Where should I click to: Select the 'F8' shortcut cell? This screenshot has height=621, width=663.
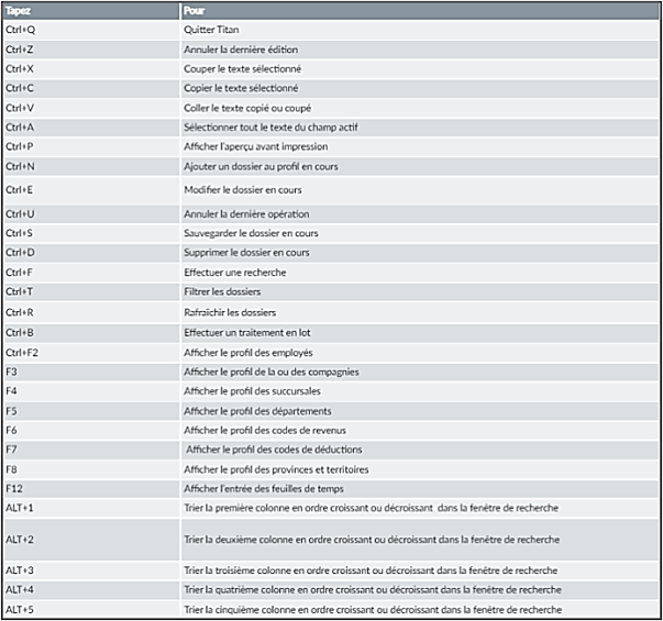click(91, 470)
